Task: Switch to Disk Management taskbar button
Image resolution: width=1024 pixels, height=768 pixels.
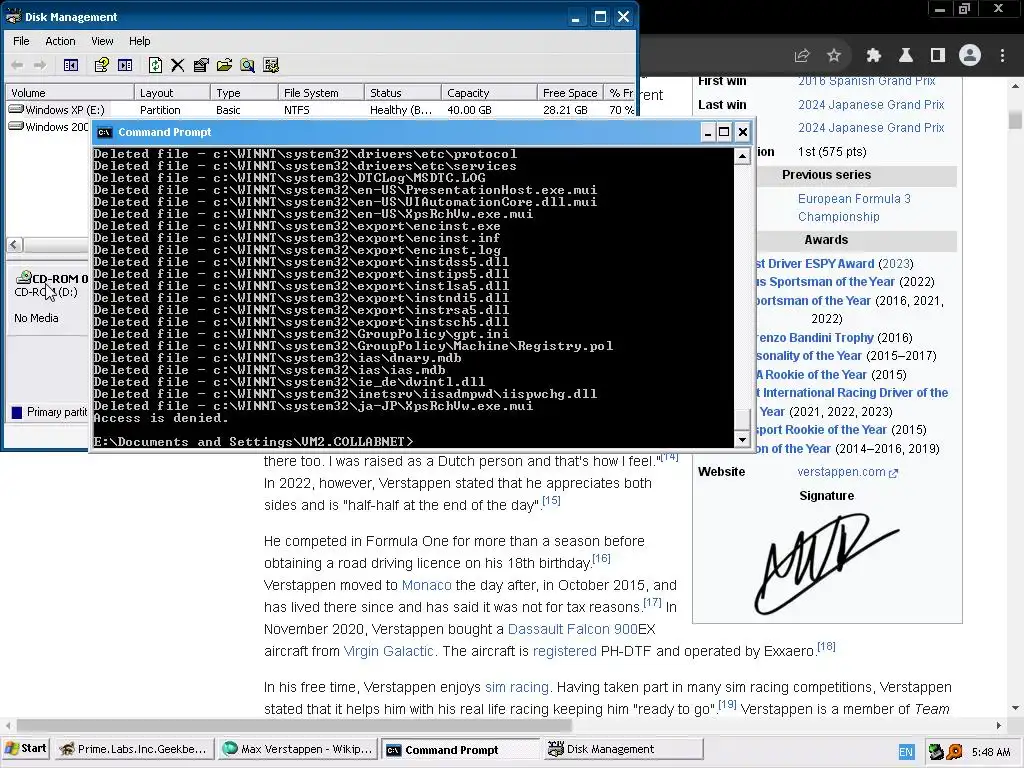Action: click(x=624, y=749)
